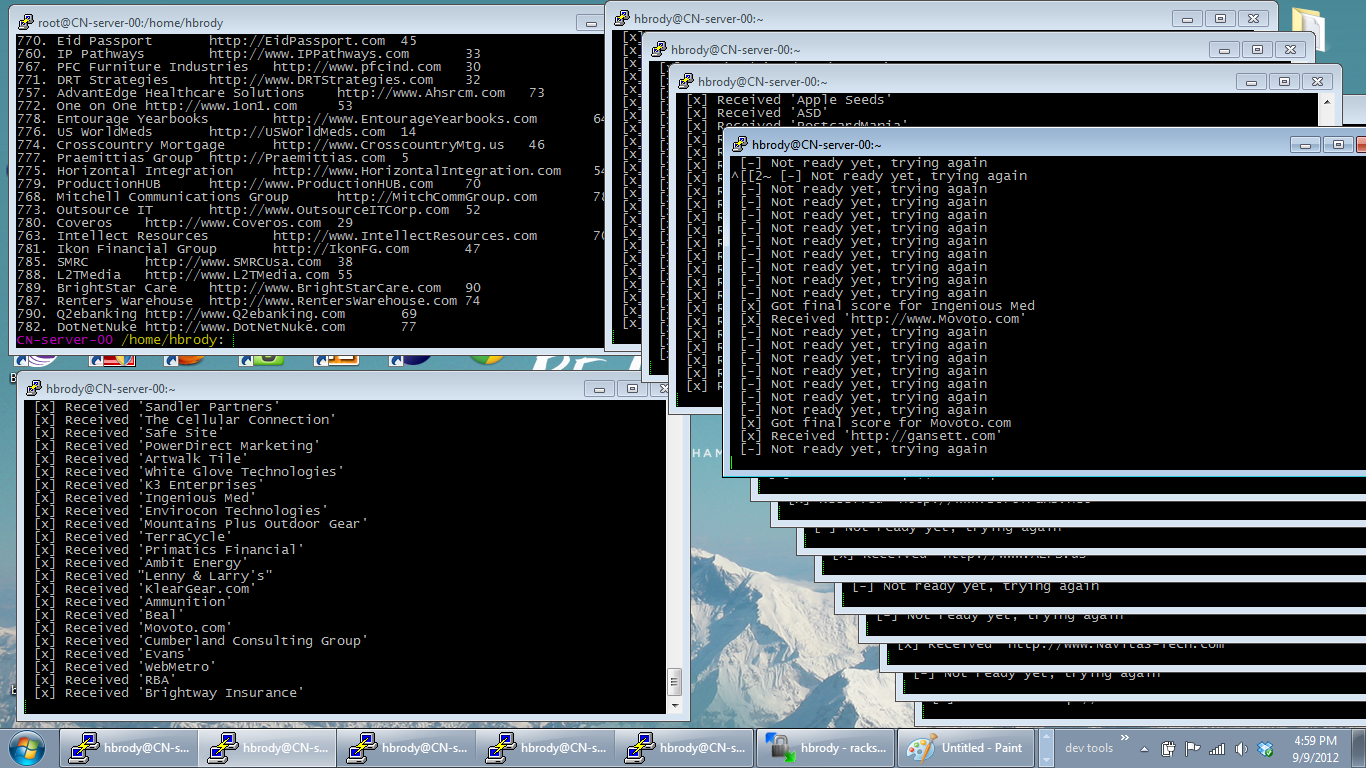1366x768 pixels.
Task: Expand the dev tools toolbar chevron
Action: [x=1123, y=739]
